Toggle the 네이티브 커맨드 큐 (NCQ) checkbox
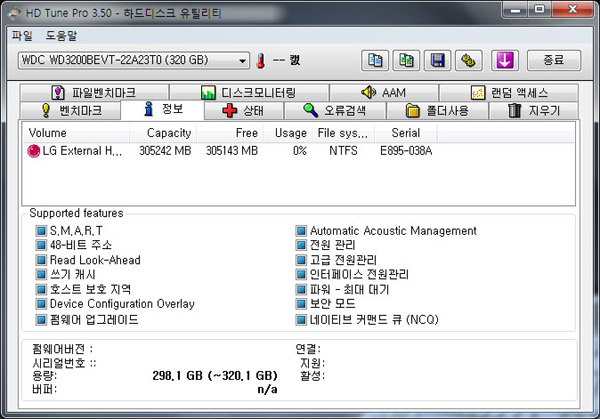 [x=301, y=320]
